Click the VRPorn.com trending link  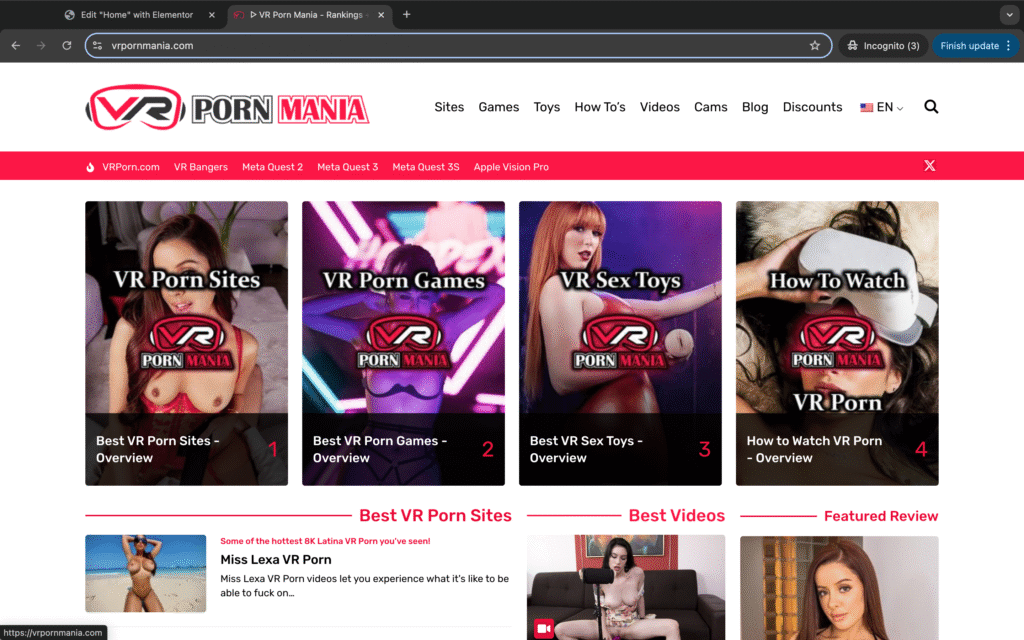tap(131, 167)
